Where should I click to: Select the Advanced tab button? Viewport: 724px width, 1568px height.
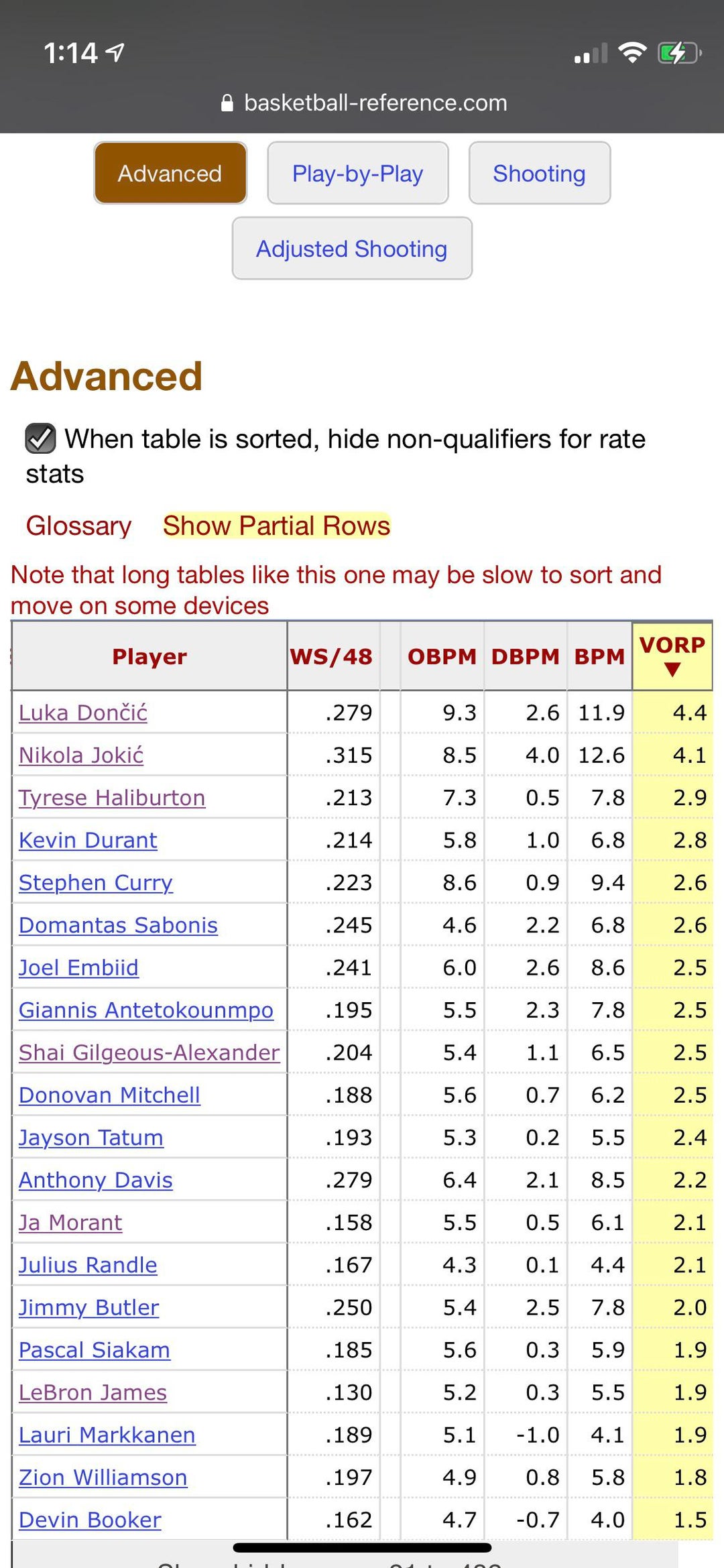170,173
